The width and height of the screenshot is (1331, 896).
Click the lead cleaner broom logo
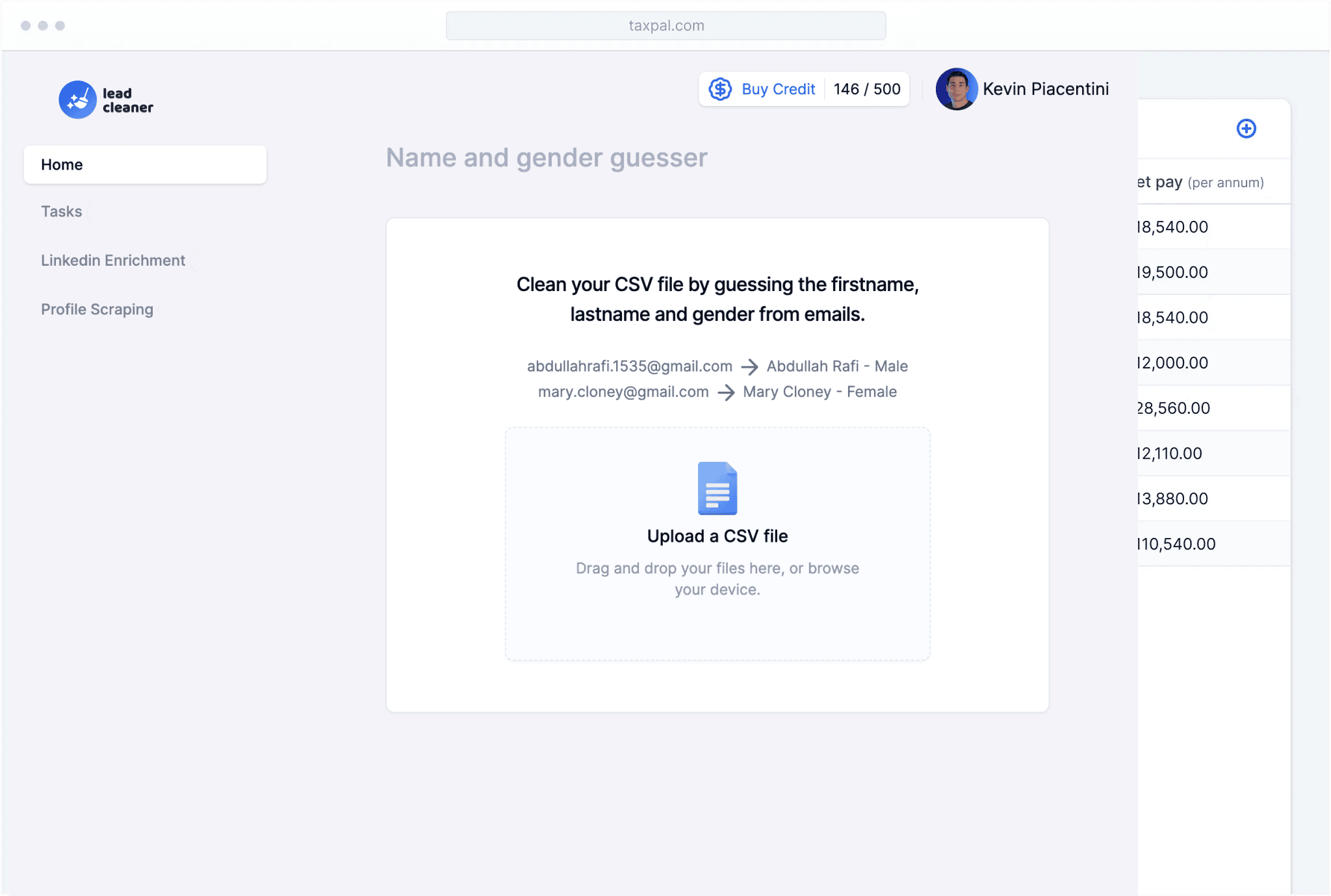(x=78, y=100)
